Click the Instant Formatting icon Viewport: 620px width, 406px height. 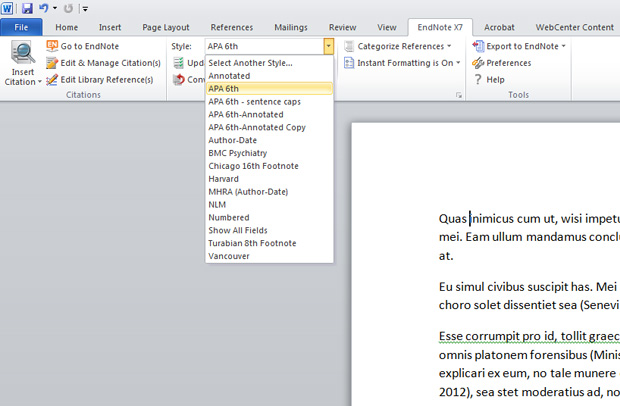coord(349,63)
